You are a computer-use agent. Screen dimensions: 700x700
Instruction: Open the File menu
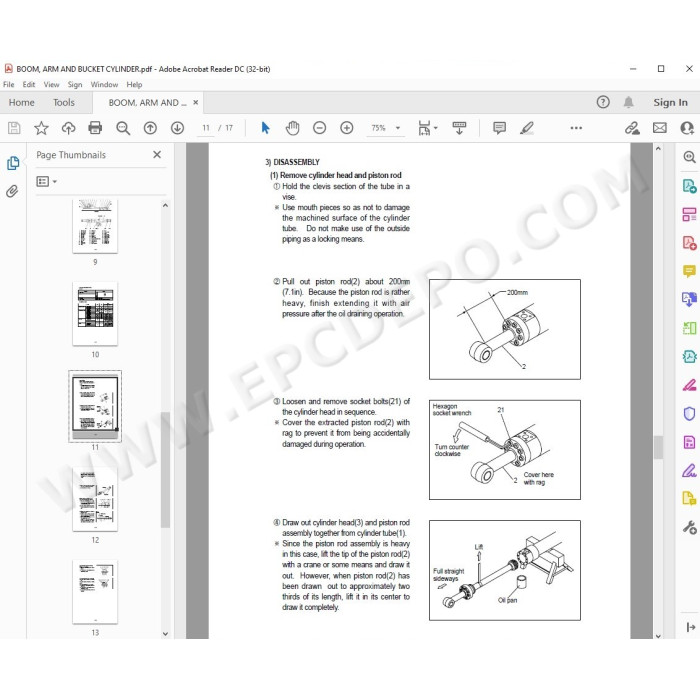(8, 84)
